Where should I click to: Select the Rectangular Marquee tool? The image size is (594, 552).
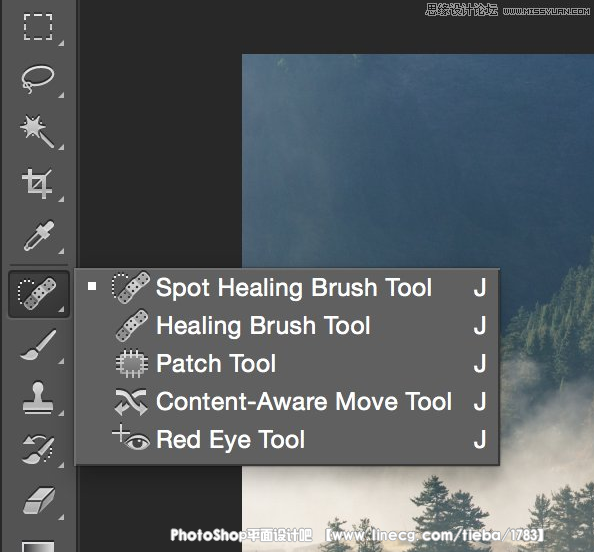pos(38,27)
